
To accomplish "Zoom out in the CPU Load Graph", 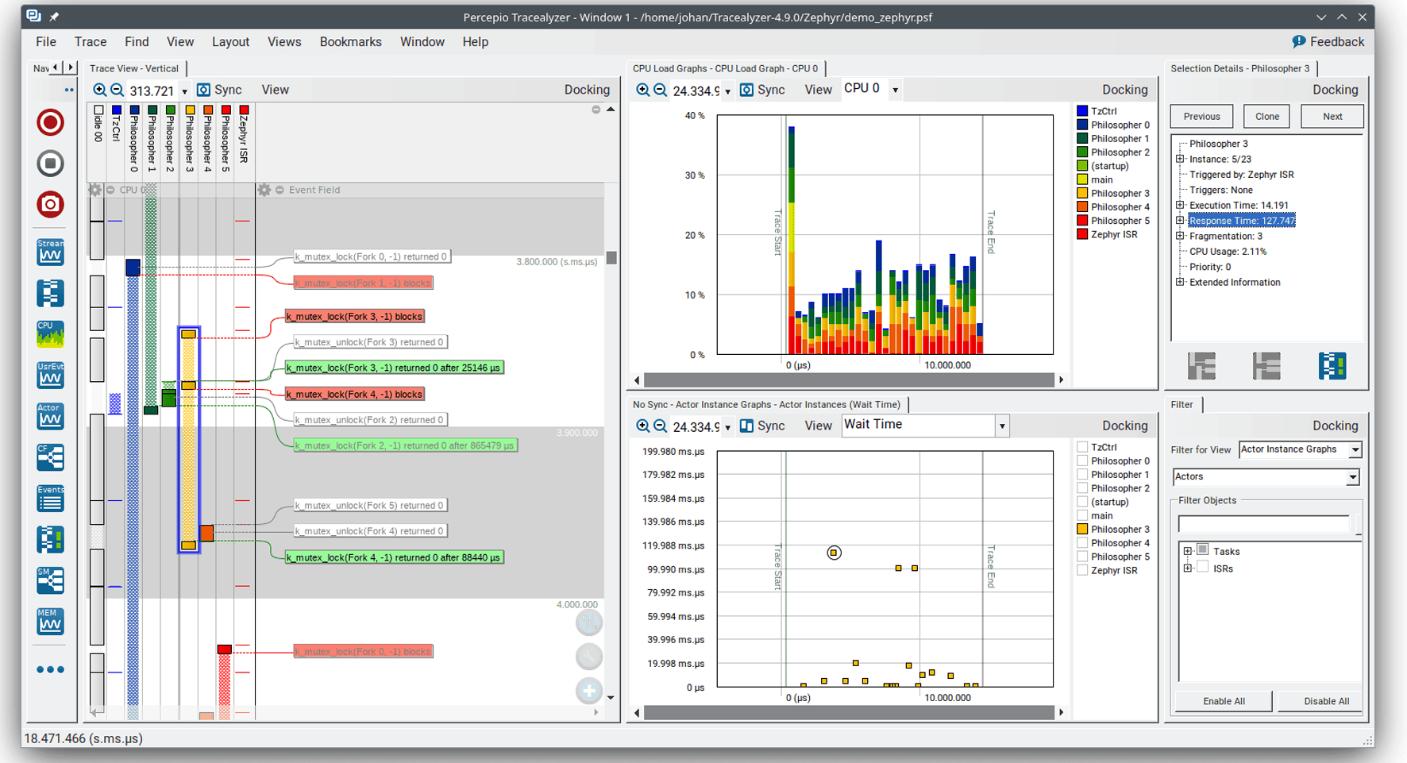I will point(660,90).
